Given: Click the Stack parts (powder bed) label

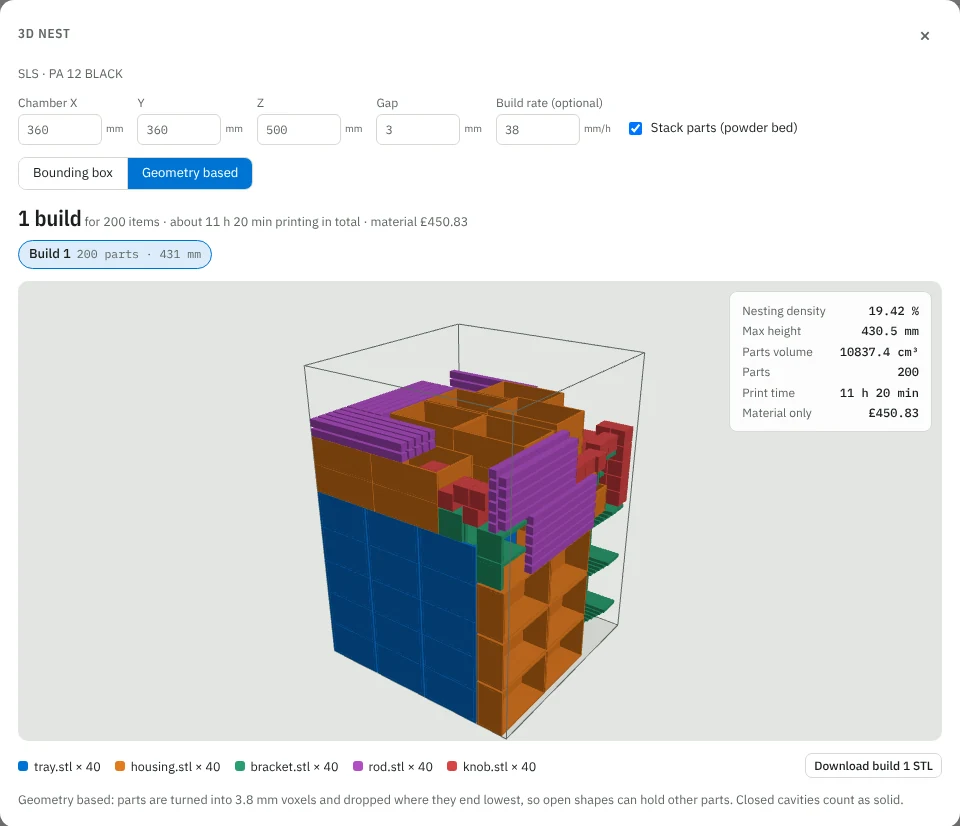Looking at the screenshot, I should 724,128.
